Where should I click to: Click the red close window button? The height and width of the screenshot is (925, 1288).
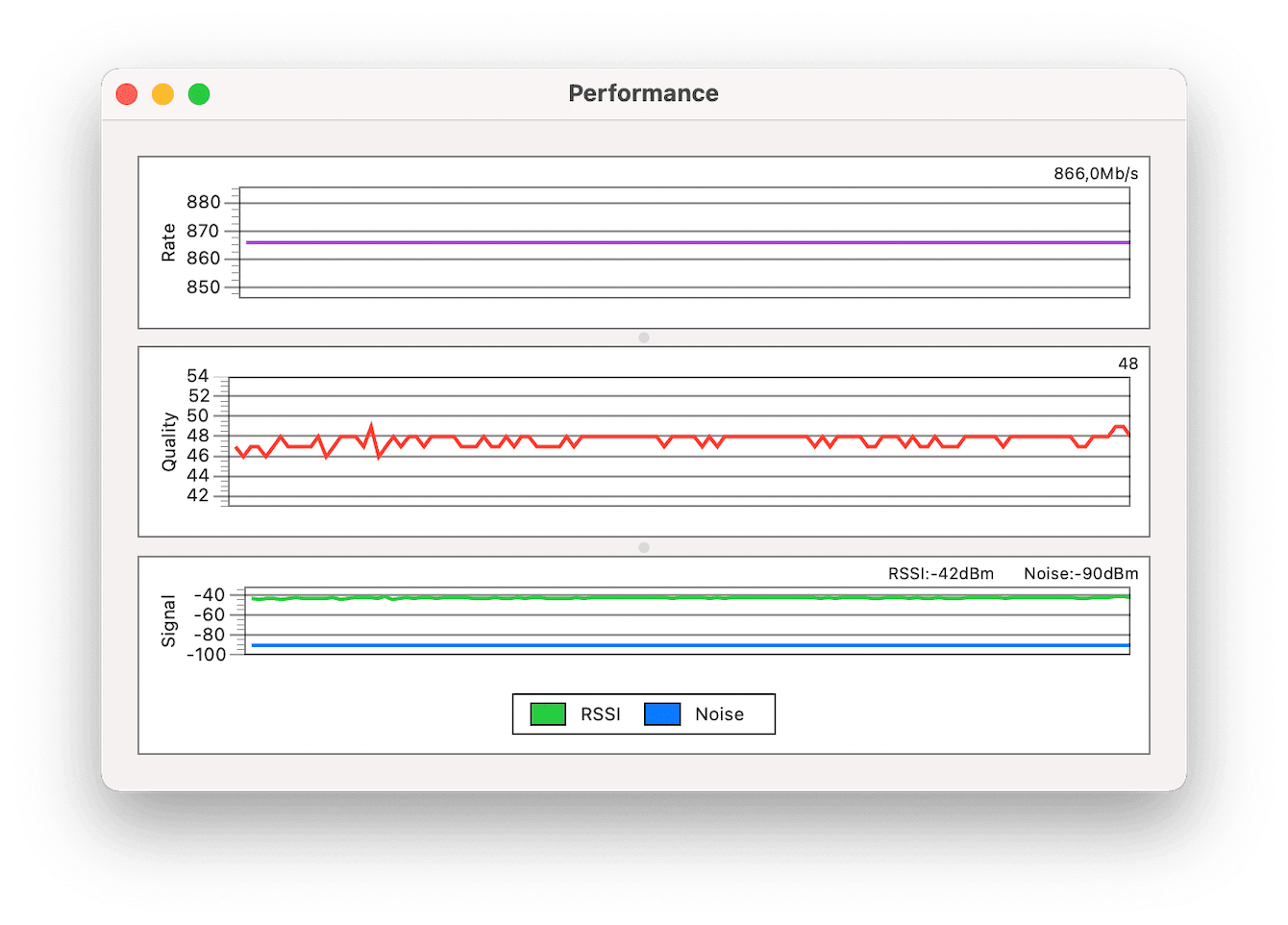127,94
